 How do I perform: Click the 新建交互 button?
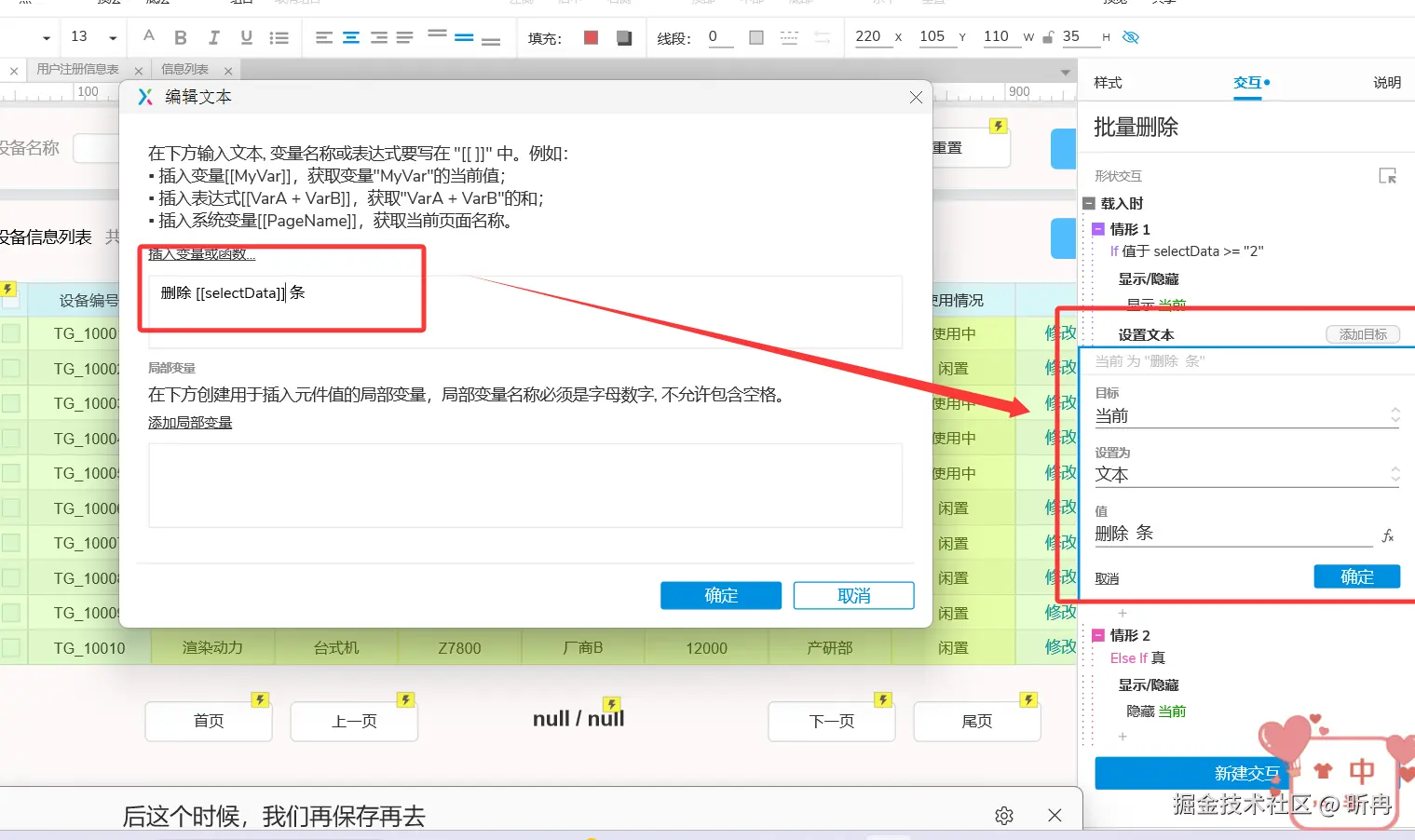pos(1246,773)
